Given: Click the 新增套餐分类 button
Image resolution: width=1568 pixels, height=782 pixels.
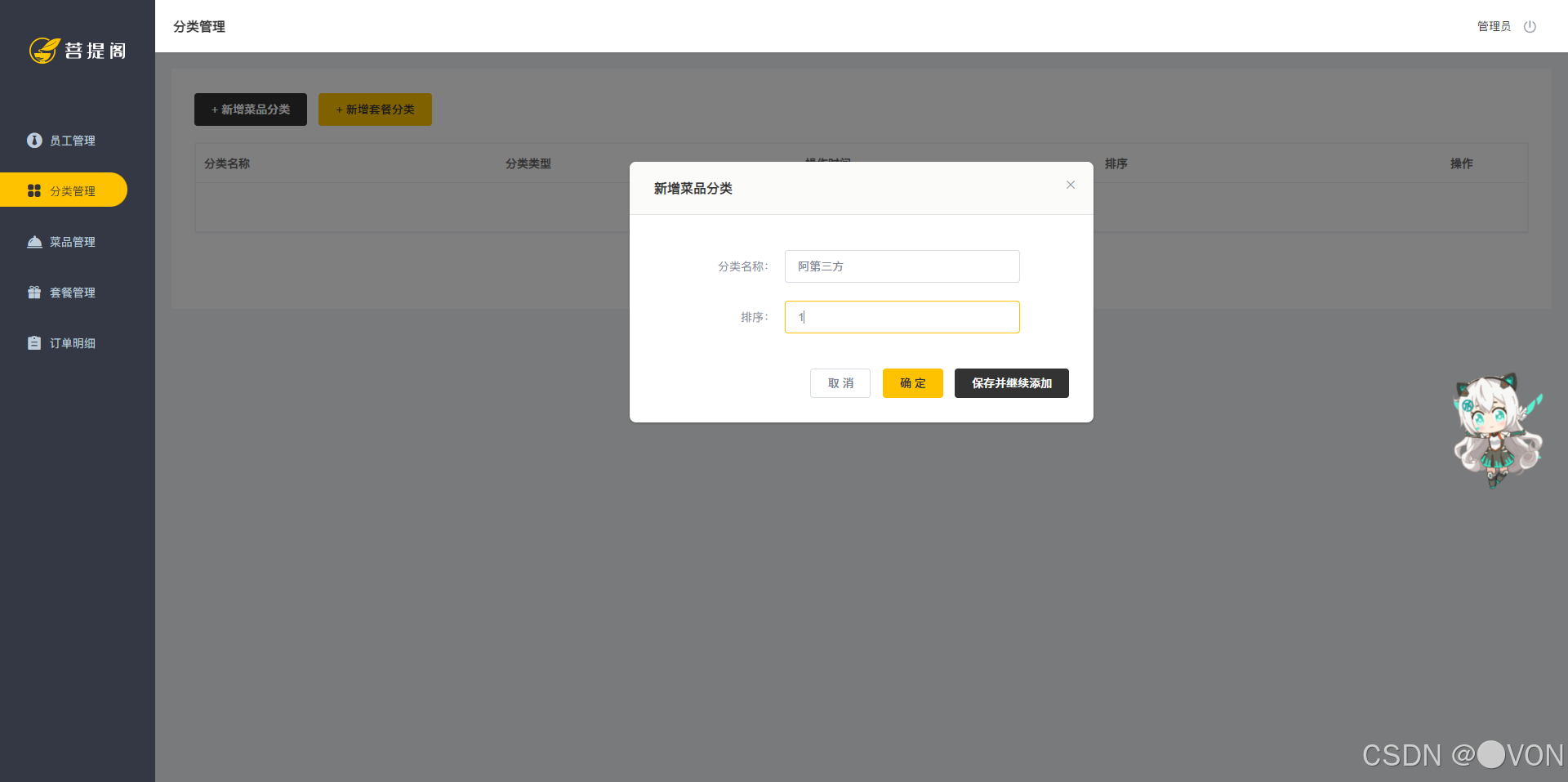Looking at the screenshot, I should [x=375, y=109].
